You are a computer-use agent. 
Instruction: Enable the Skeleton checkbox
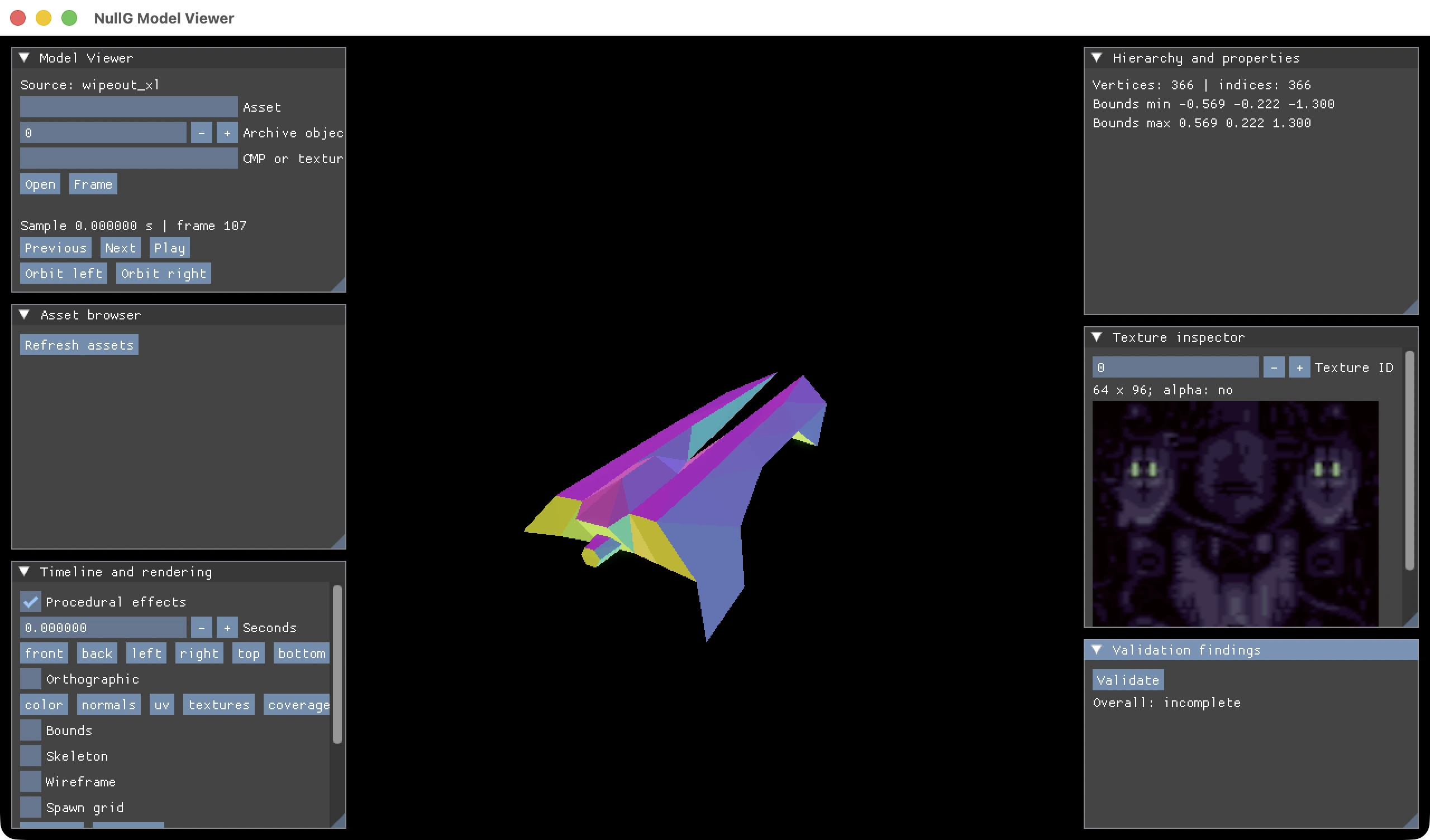tap(31, 756)
